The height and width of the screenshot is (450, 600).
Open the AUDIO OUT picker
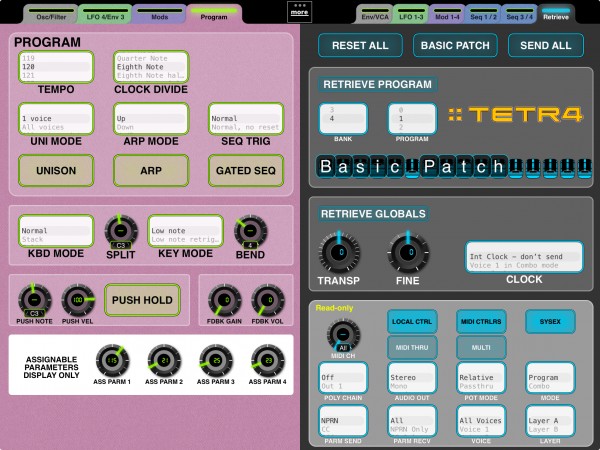point(412,378)
